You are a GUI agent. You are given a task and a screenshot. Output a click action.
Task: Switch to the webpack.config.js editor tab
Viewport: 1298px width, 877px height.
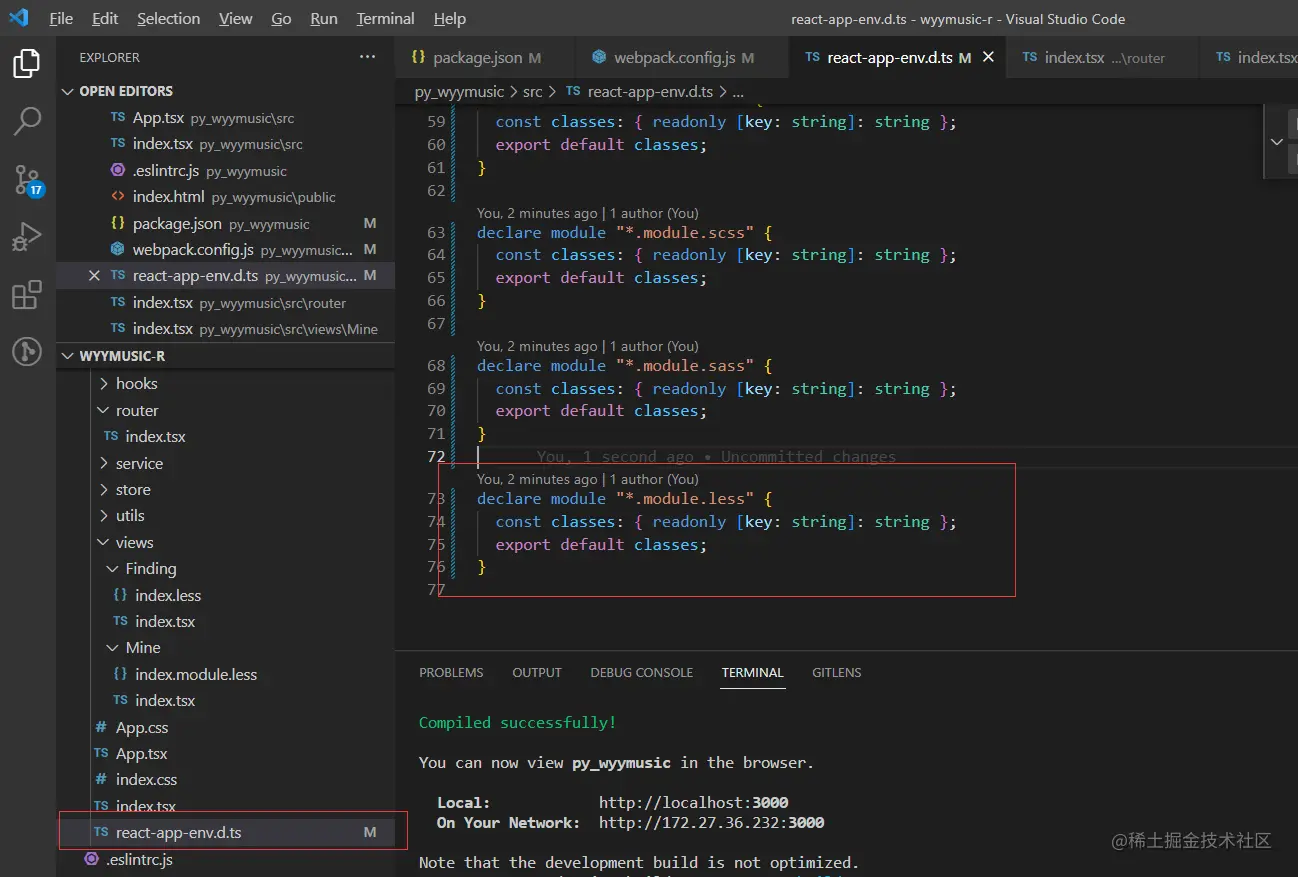point(672,58)
